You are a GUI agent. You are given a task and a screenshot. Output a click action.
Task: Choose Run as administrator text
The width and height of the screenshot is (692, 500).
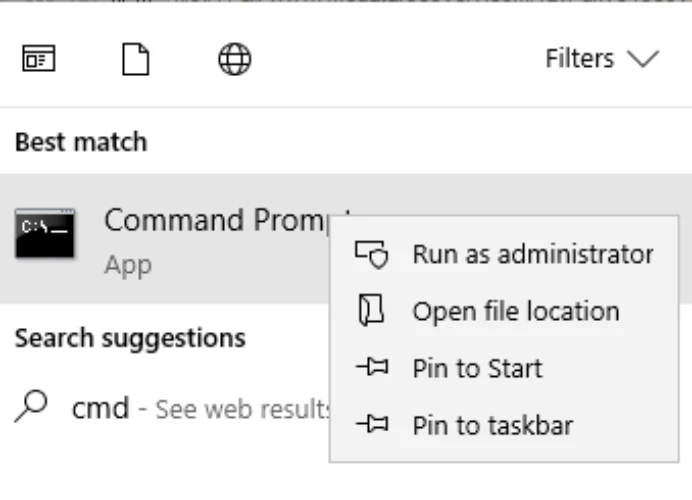(x=532, y=254)
